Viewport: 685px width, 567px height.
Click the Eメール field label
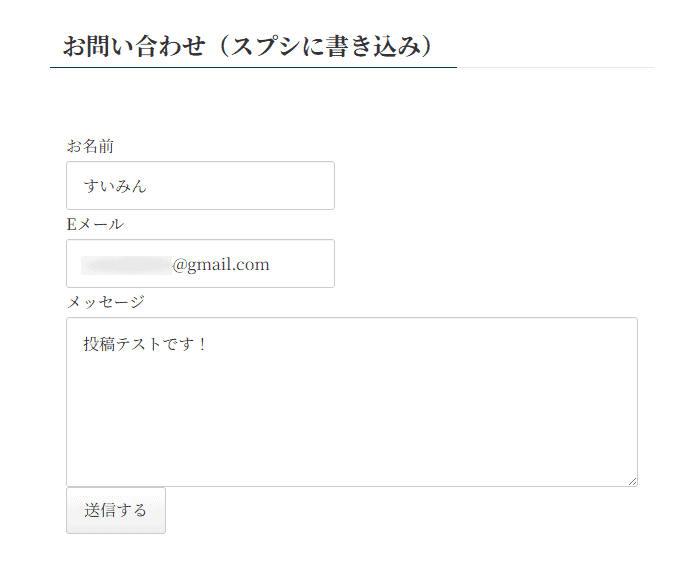tap(95, 224)
